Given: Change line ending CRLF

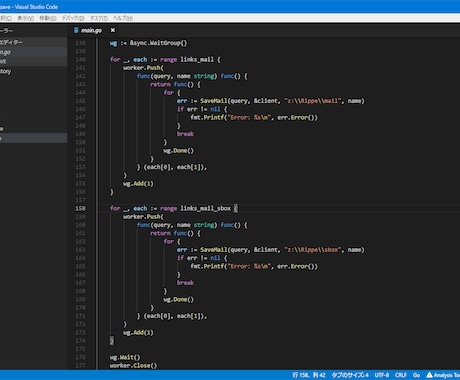Looking at the screenshot, I should [x=401, y=375].
